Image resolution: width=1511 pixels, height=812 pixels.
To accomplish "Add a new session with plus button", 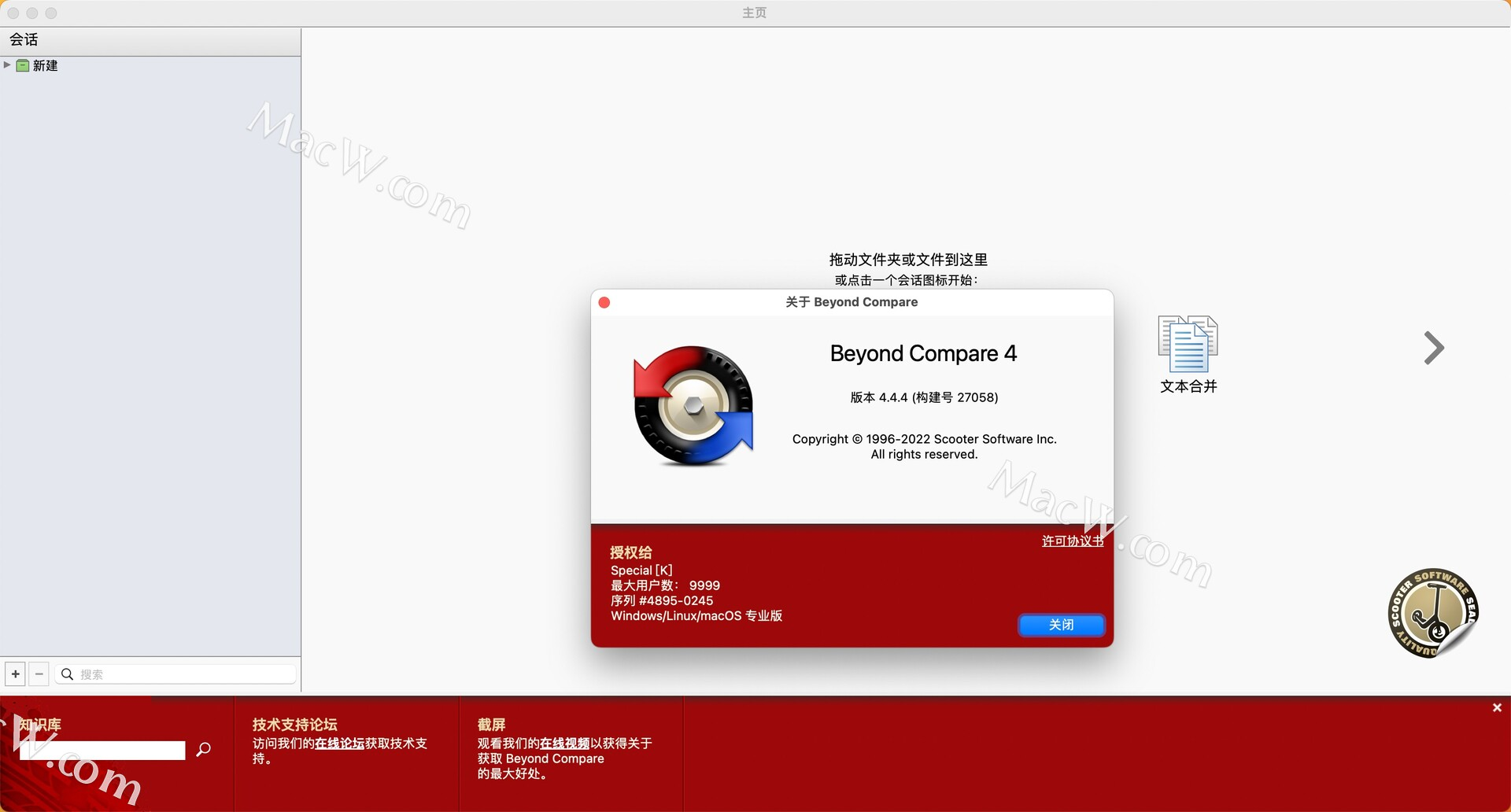I will [x=15, y=674].
